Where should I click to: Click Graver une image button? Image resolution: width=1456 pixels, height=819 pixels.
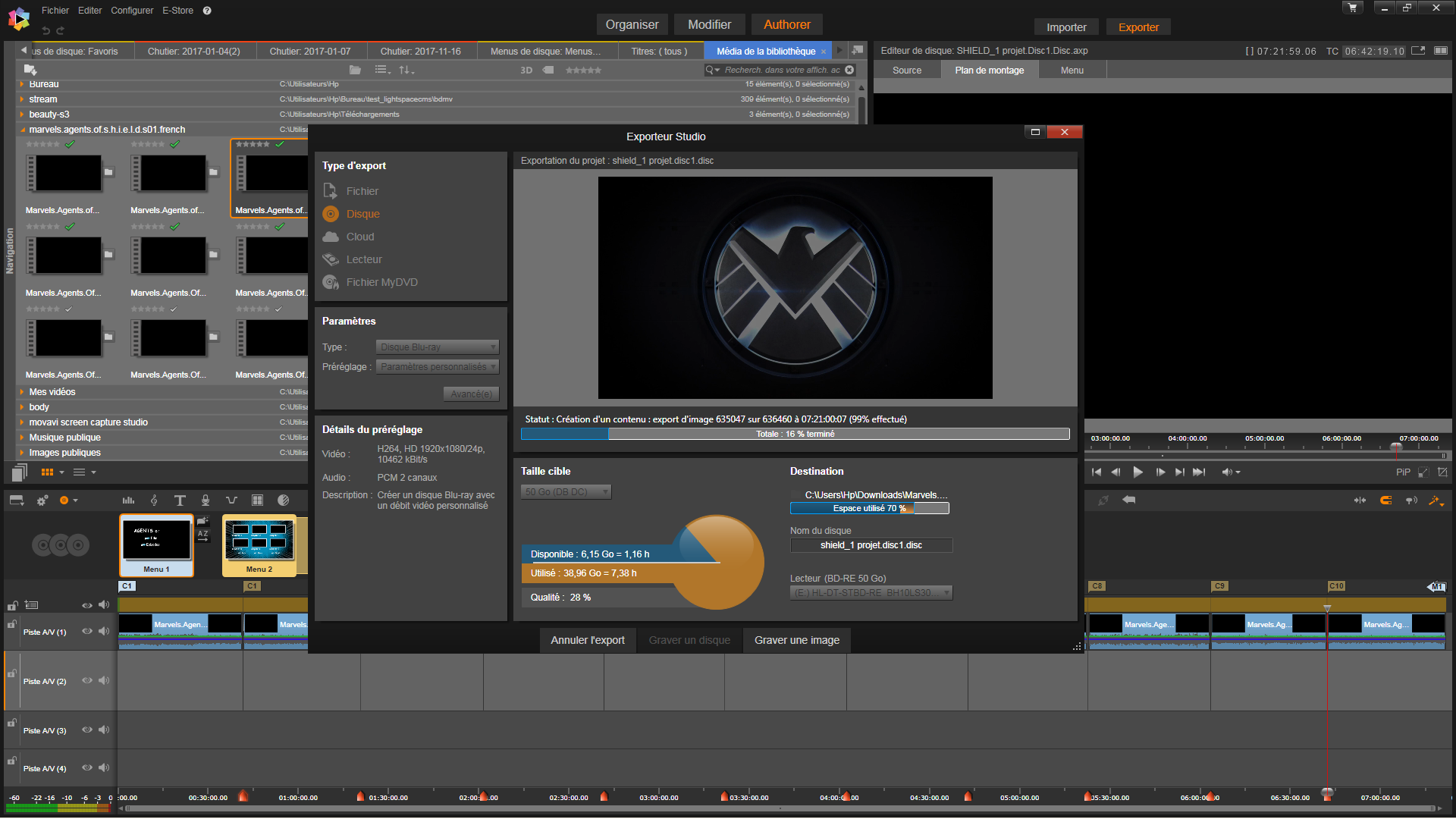point(796,640)
